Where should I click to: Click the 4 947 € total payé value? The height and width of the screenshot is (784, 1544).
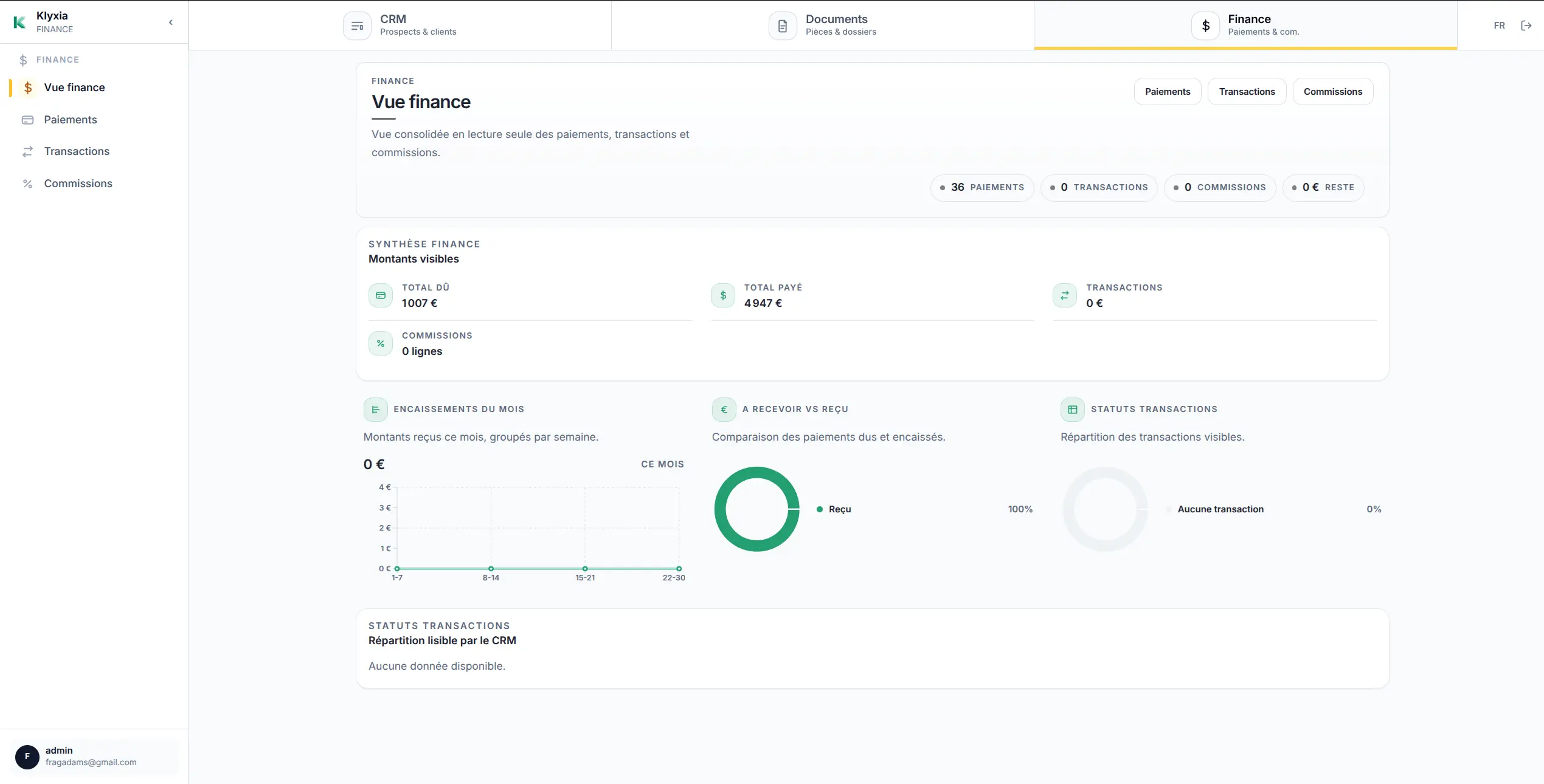763,303
